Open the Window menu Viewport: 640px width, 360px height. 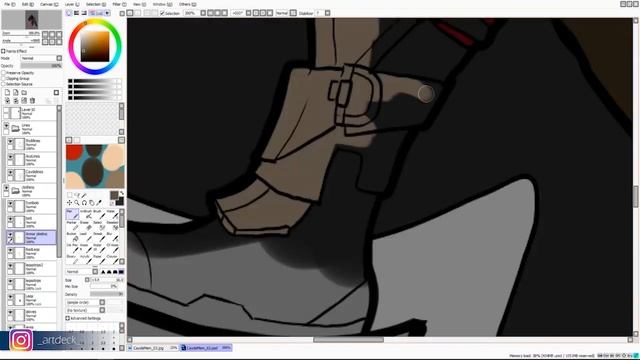pos(162,4)
